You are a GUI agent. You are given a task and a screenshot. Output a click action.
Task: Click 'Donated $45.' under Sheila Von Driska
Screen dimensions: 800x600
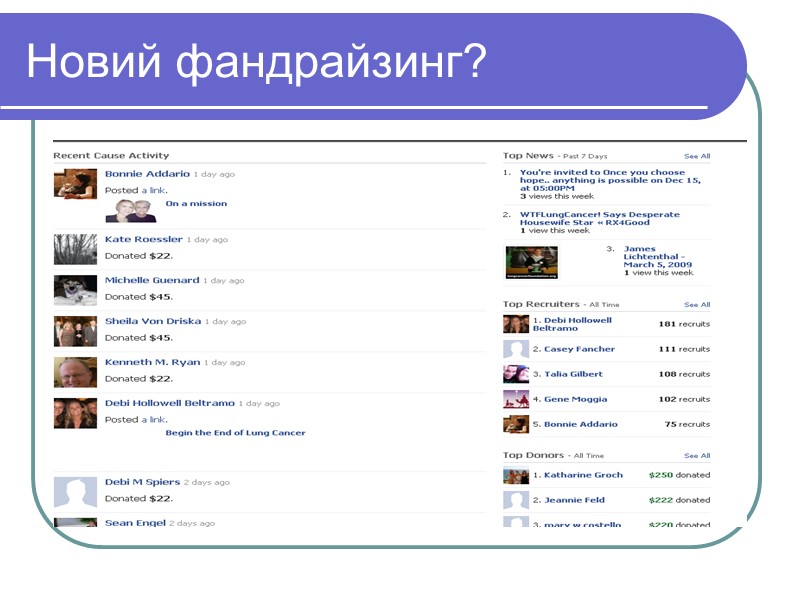139,338
